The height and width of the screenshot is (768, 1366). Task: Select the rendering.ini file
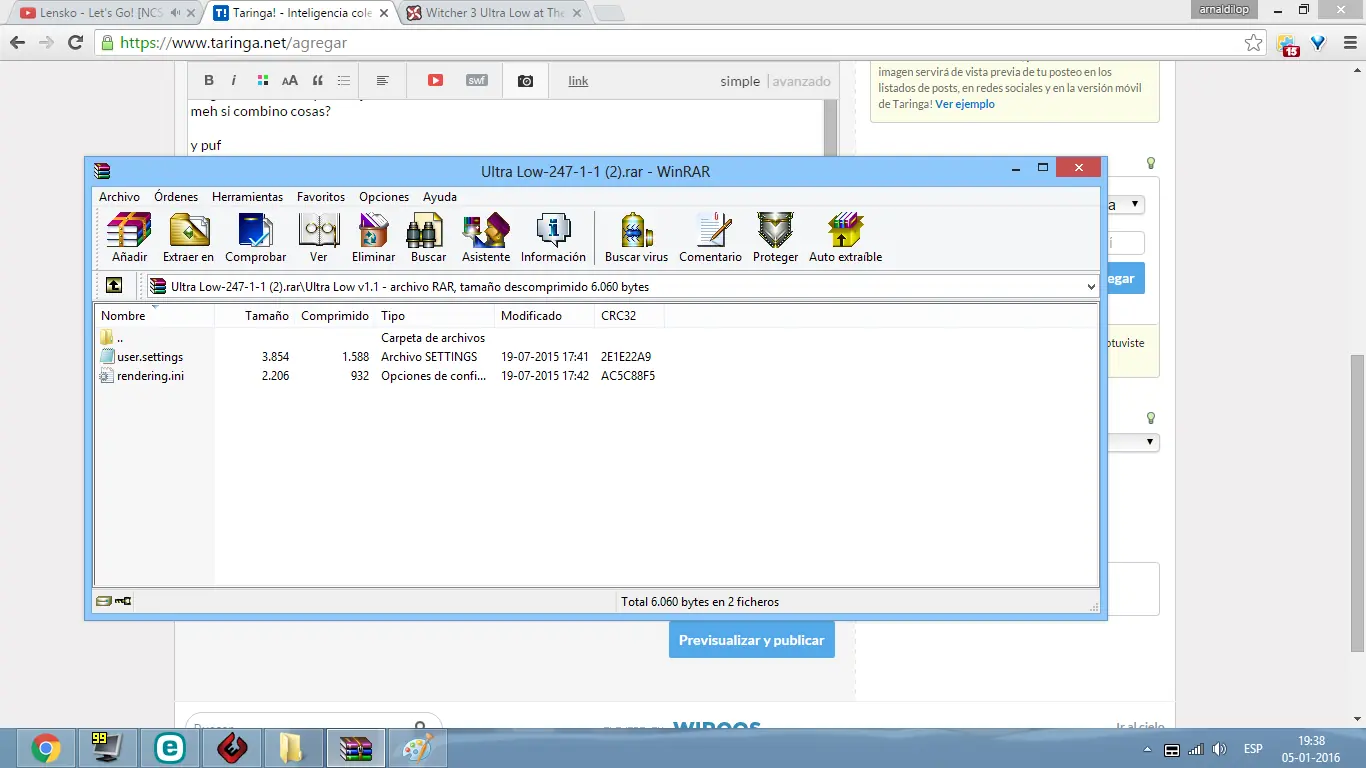click(150, 376)
